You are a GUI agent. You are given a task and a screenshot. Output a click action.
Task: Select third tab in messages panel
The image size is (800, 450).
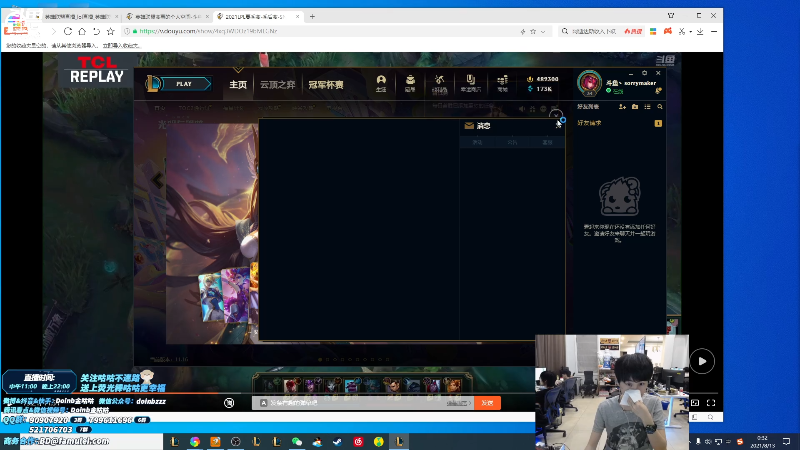tap(547, 142)
